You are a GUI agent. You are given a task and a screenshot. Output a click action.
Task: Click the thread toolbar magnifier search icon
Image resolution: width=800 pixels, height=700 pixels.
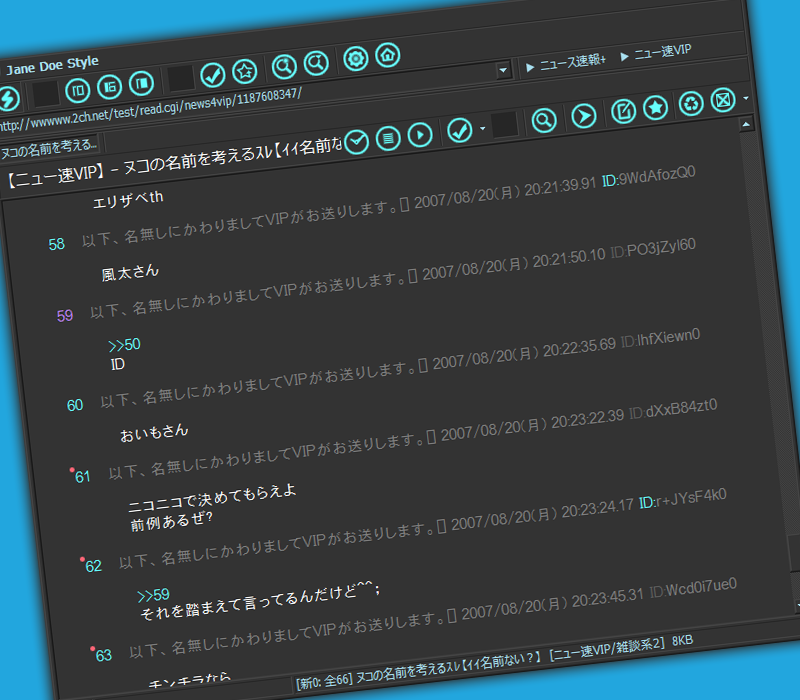point(544,120)
